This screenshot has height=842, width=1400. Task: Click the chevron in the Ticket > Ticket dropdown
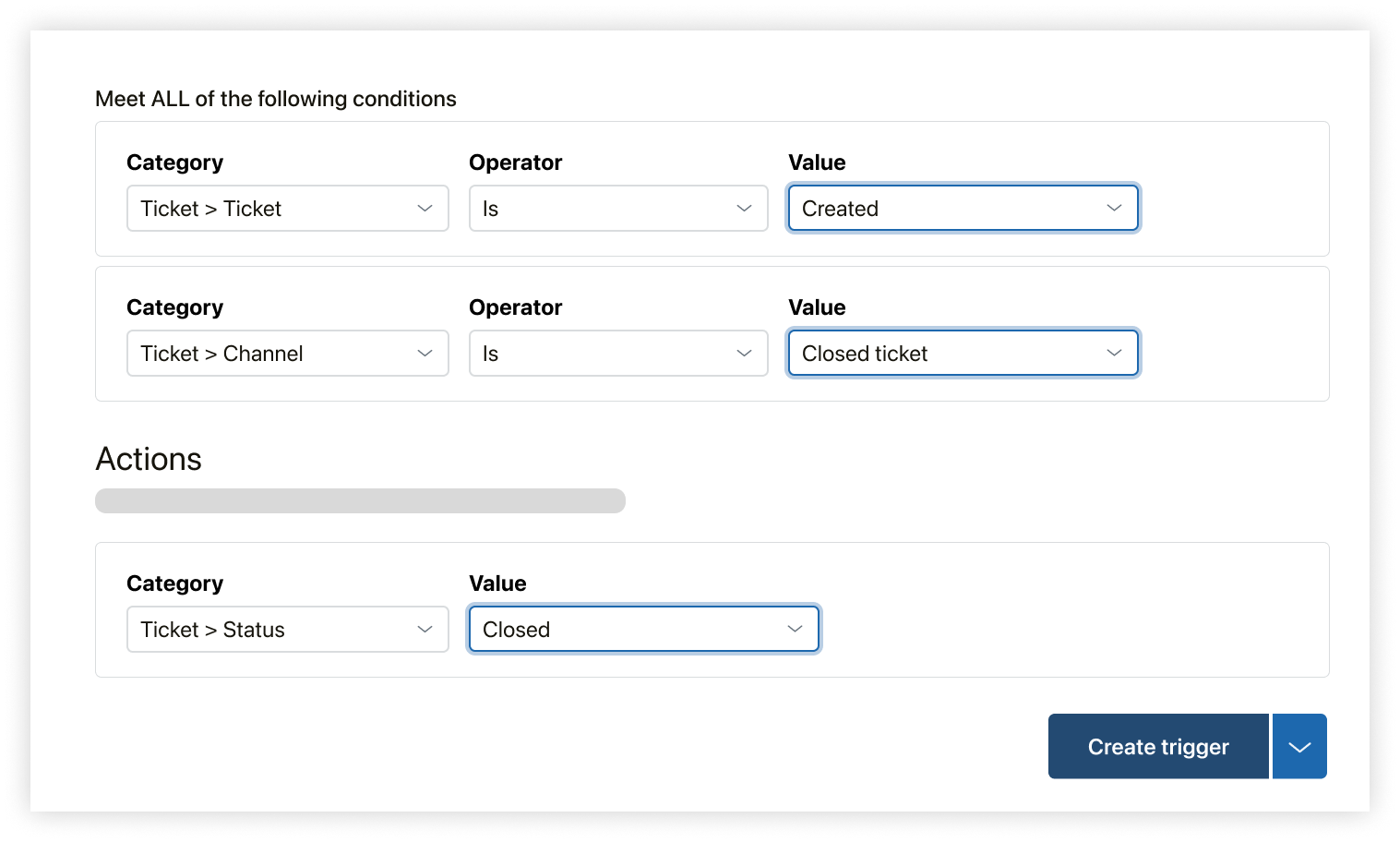[x=425, y=209]
